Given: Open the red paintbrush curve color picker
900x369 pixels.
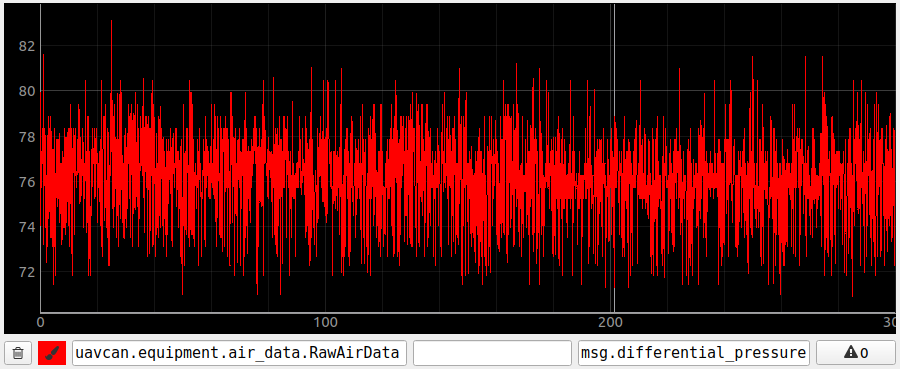Looking at the screenshot, I should coord(52,352).
